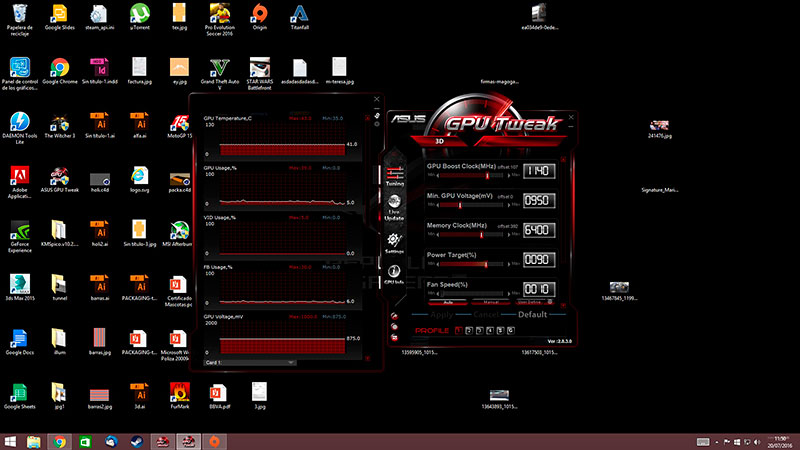
Task: Launch GeForce Experience desktop icon
Action: click(x=18, y=228)
